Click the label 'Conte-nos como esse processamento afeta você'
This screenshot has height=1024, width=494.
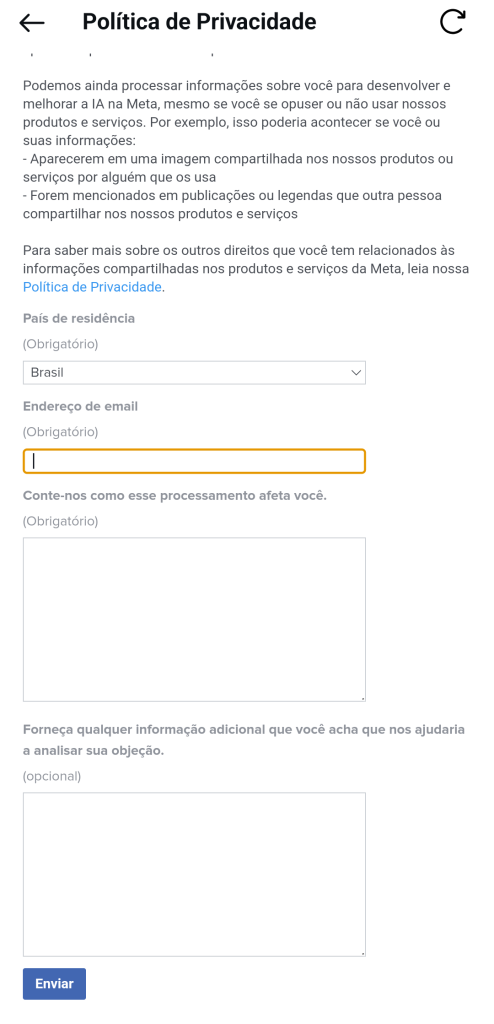174,496
